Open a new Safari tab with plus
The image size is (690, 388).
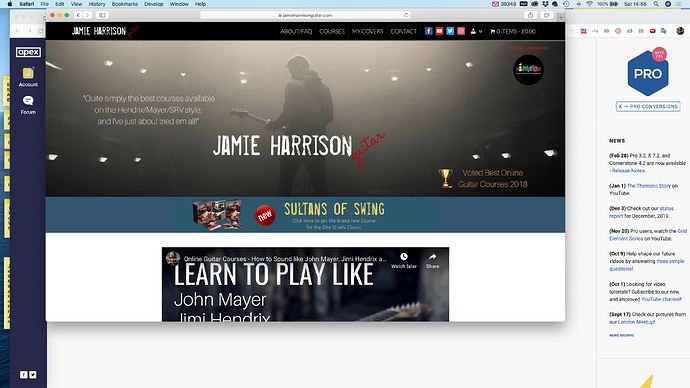pyautogui.click(x=560, y=17)
